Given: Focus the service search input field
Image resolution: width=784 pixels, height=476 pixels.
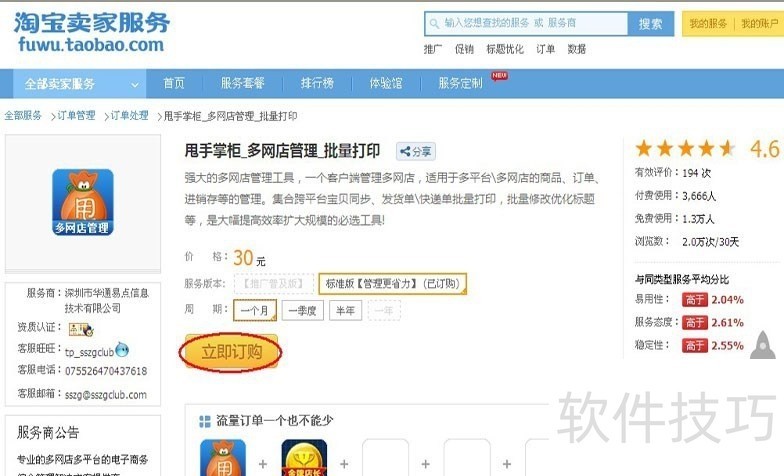Looking at the screenshot, I should coord(526,24).
